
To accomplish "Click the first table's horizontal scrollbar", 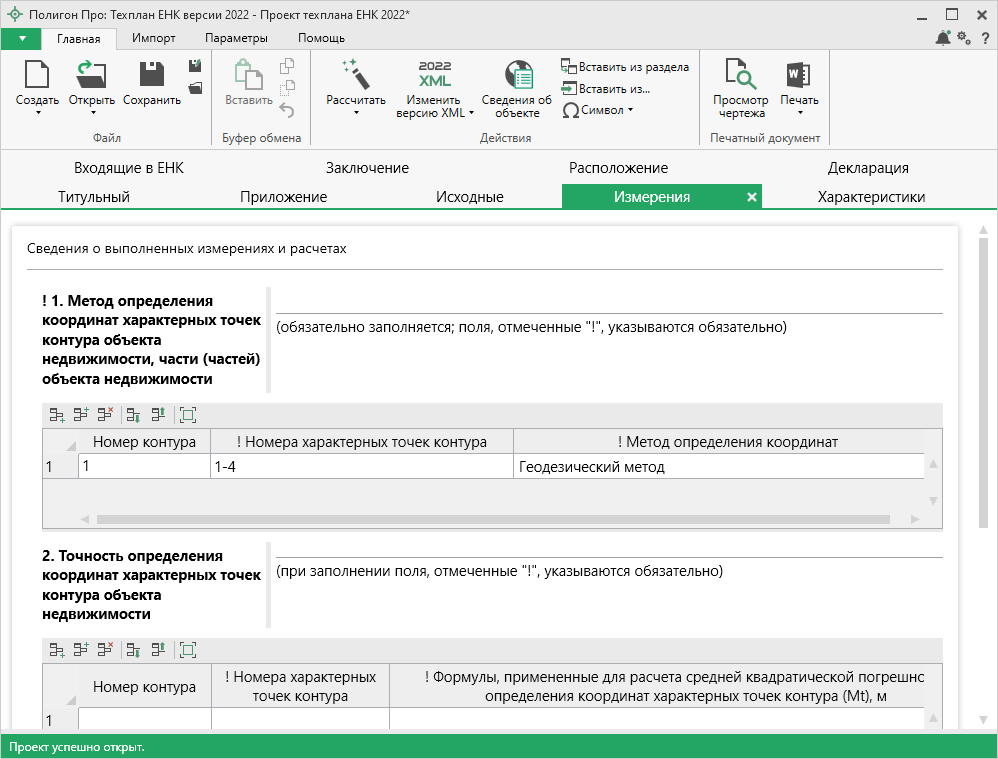I will point(493,519).
